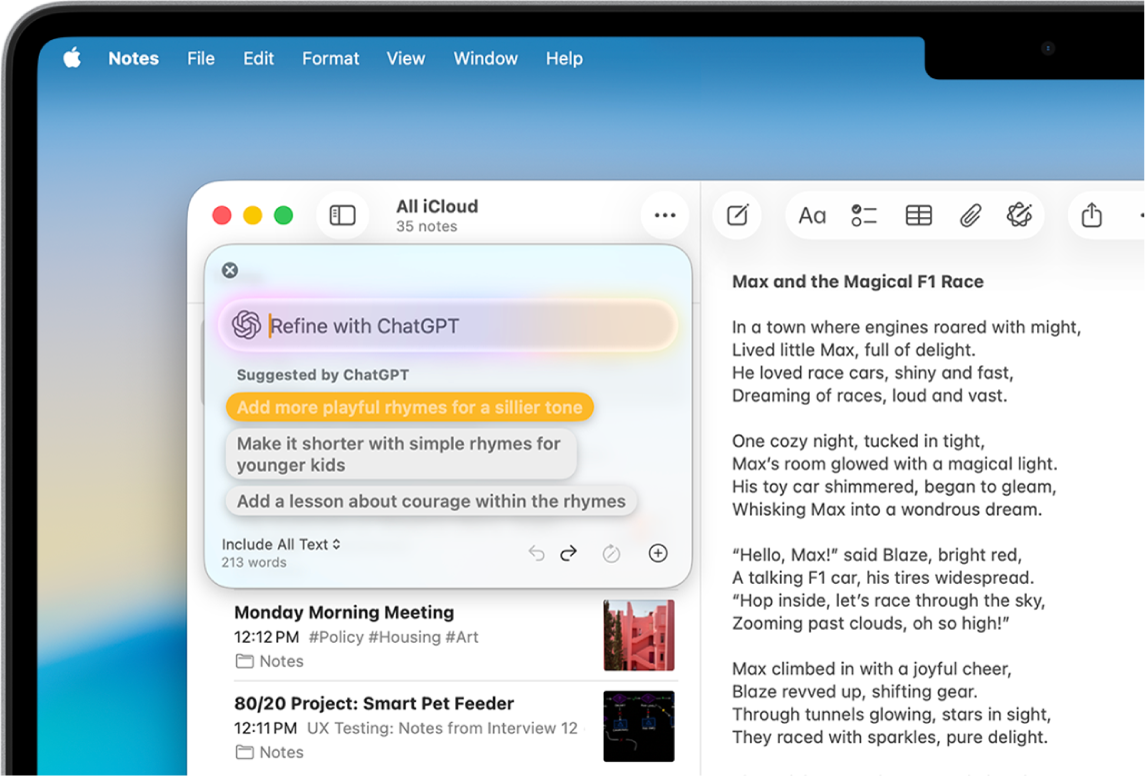Open the View menu
Image resolution: width=1146 pixels, height=778 pixels.
pos(406,58)
